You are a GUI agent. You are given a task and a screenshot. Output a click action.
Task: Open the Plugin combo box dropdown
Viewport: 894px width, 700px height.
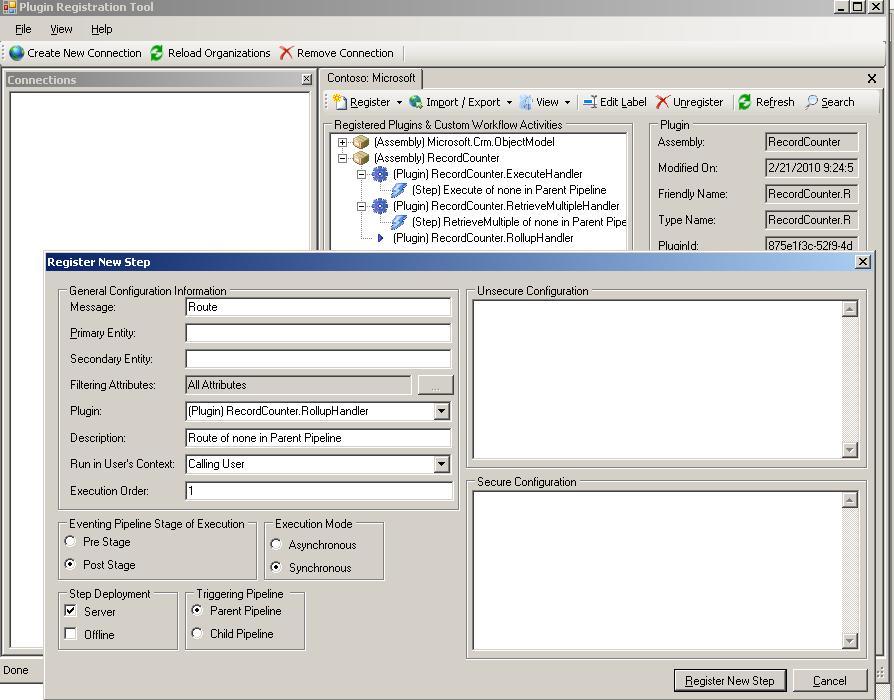coord(442,411)
